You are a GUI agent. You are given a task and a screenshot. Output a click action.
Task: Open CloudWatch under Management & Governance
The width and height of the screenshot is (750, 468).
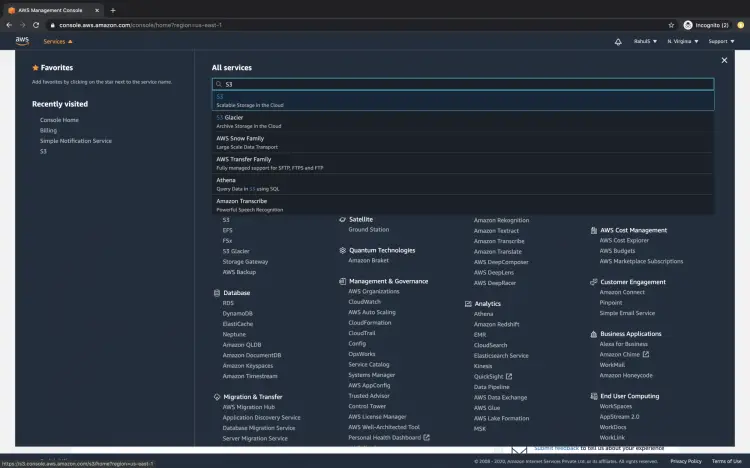(x=364, y=301)
